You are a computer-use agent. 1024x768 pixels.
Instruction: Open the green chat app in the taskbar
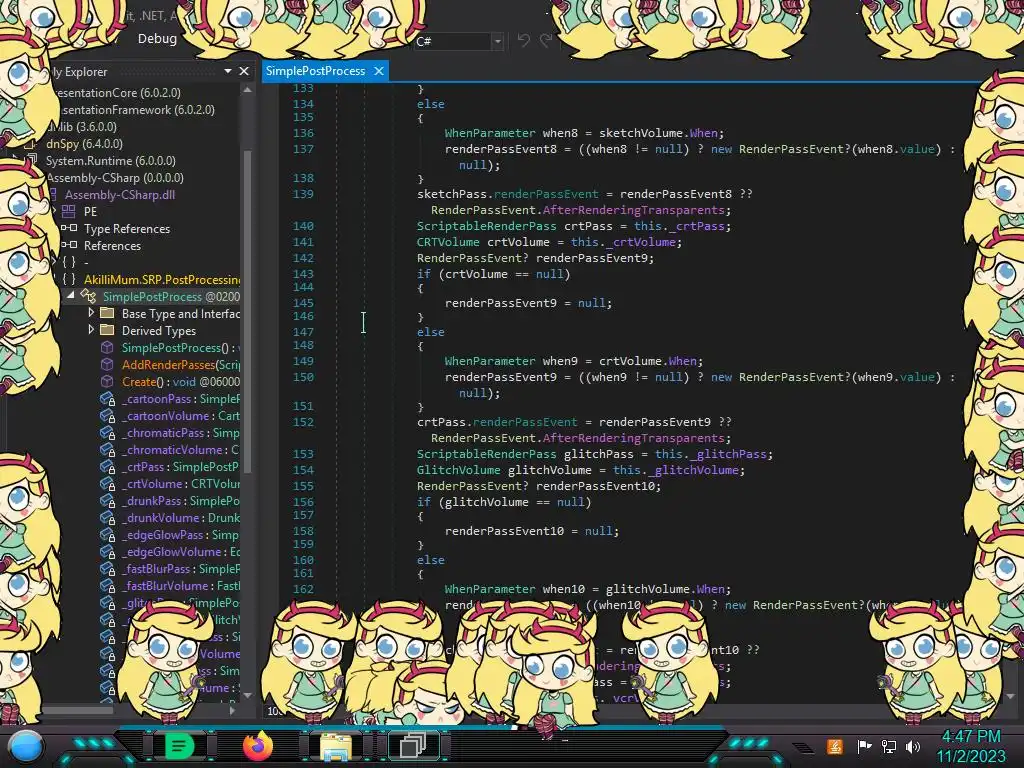point(179,746)
